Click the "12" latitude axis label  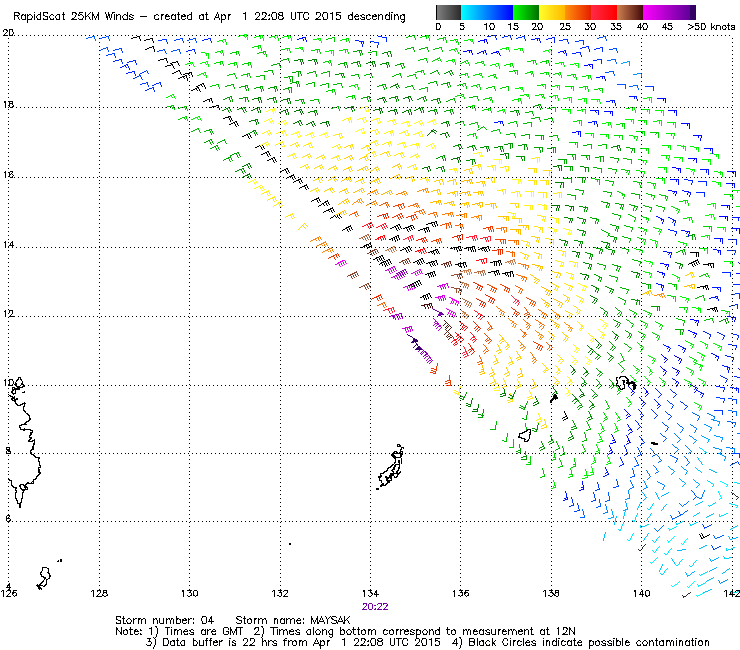coord(8,314)
